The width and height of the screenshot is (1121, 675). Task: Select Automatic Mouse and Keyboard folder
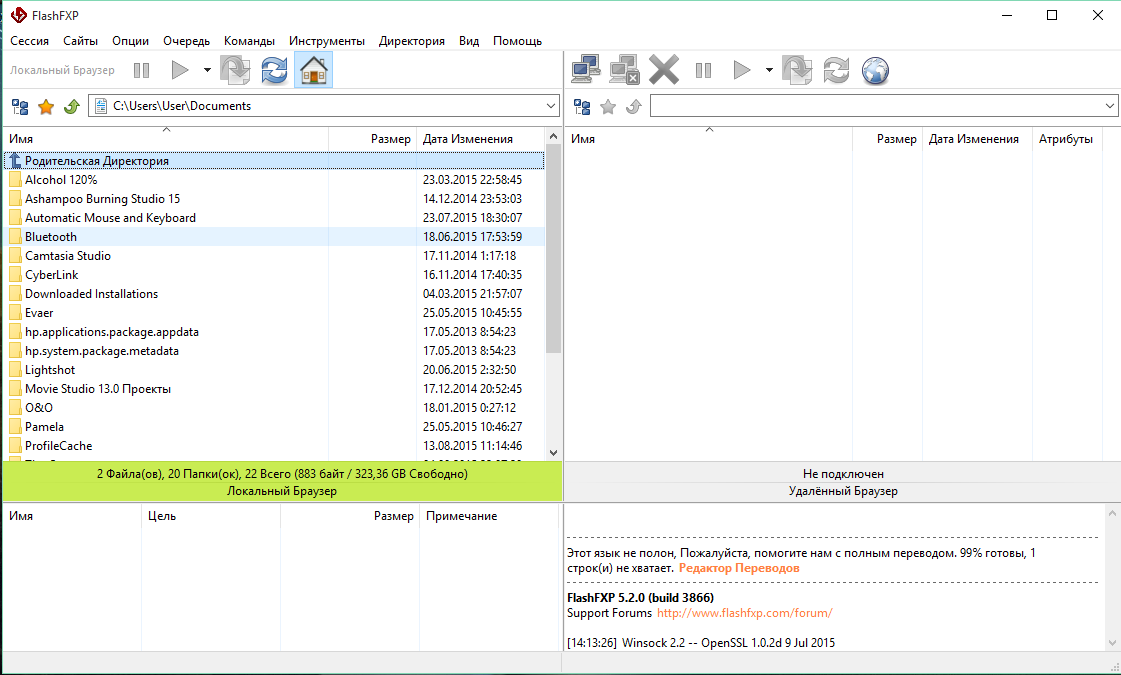[x=274, y=217]
